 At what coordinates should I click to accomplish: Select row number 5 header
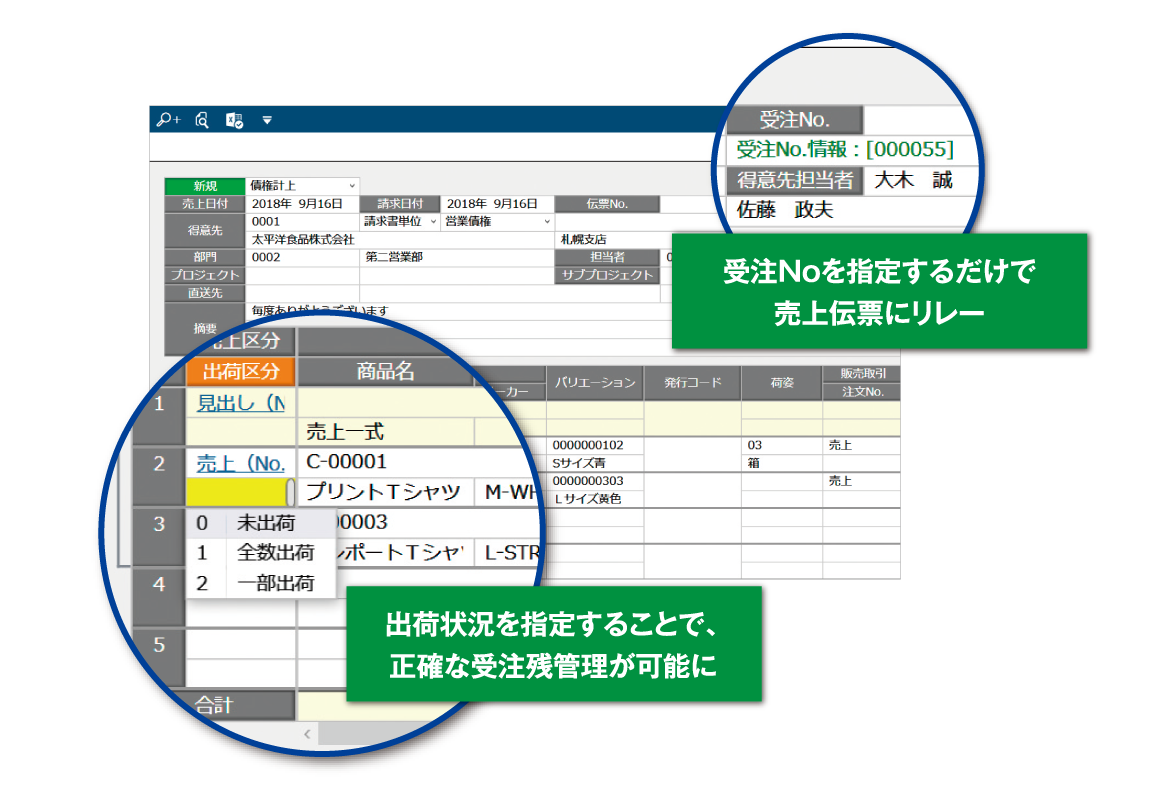pyautogui.click(x=159, y=645)
